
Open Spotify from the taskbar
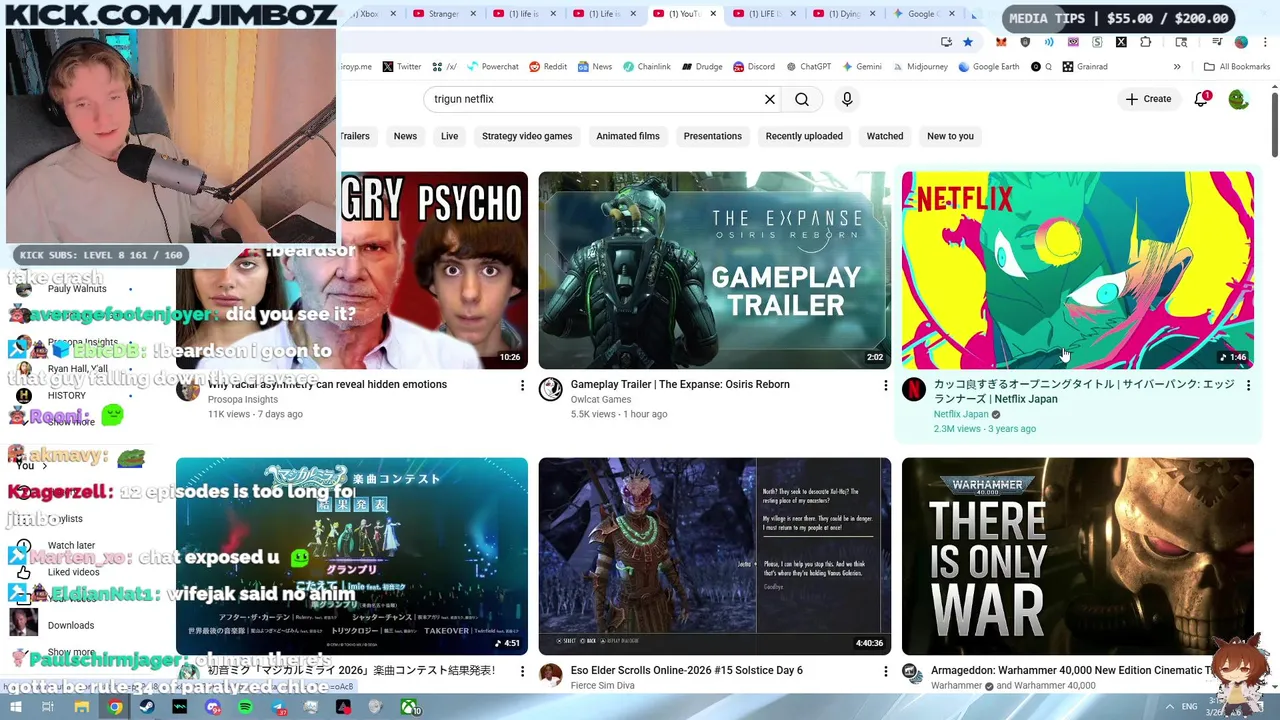(245, 707)
